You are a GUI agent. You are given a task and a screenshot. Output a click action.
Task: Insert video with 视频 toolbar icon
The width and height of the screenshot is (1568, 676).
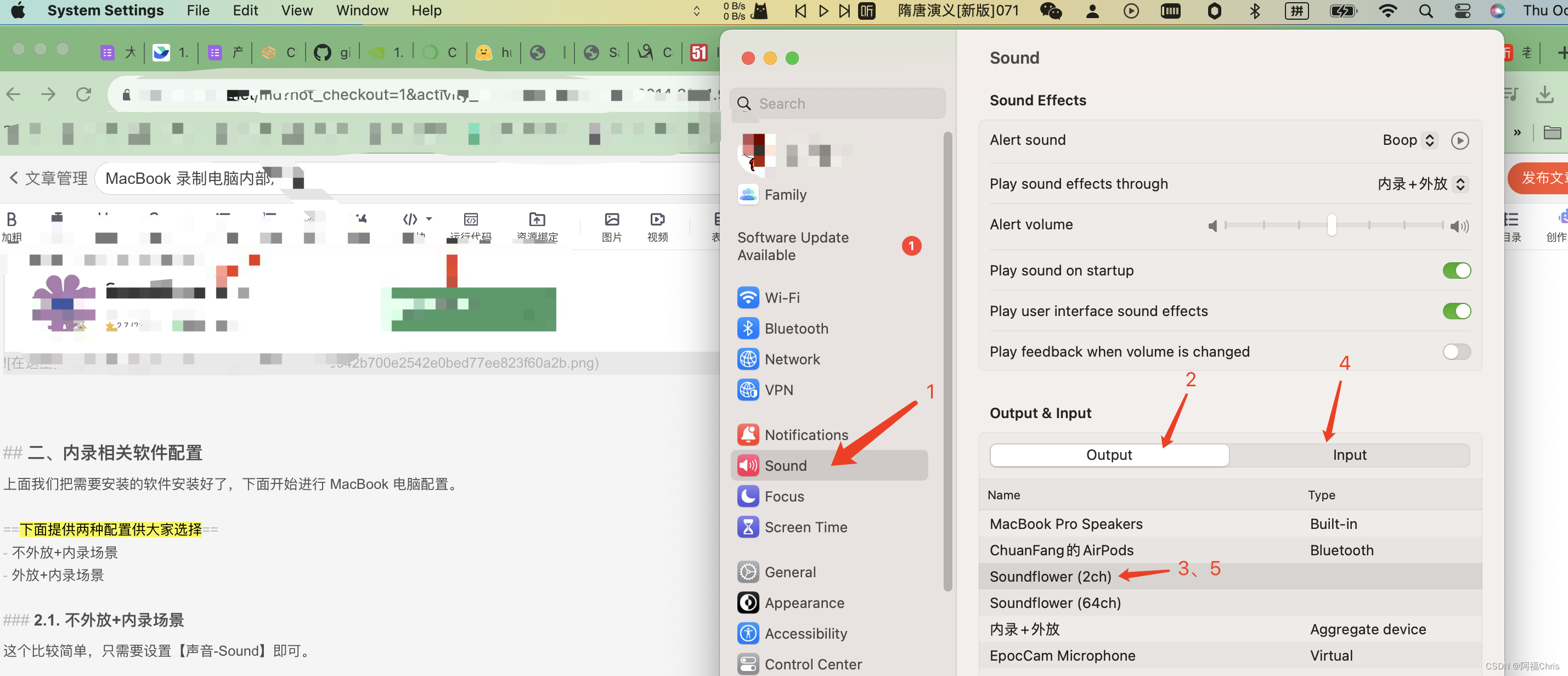657,227
